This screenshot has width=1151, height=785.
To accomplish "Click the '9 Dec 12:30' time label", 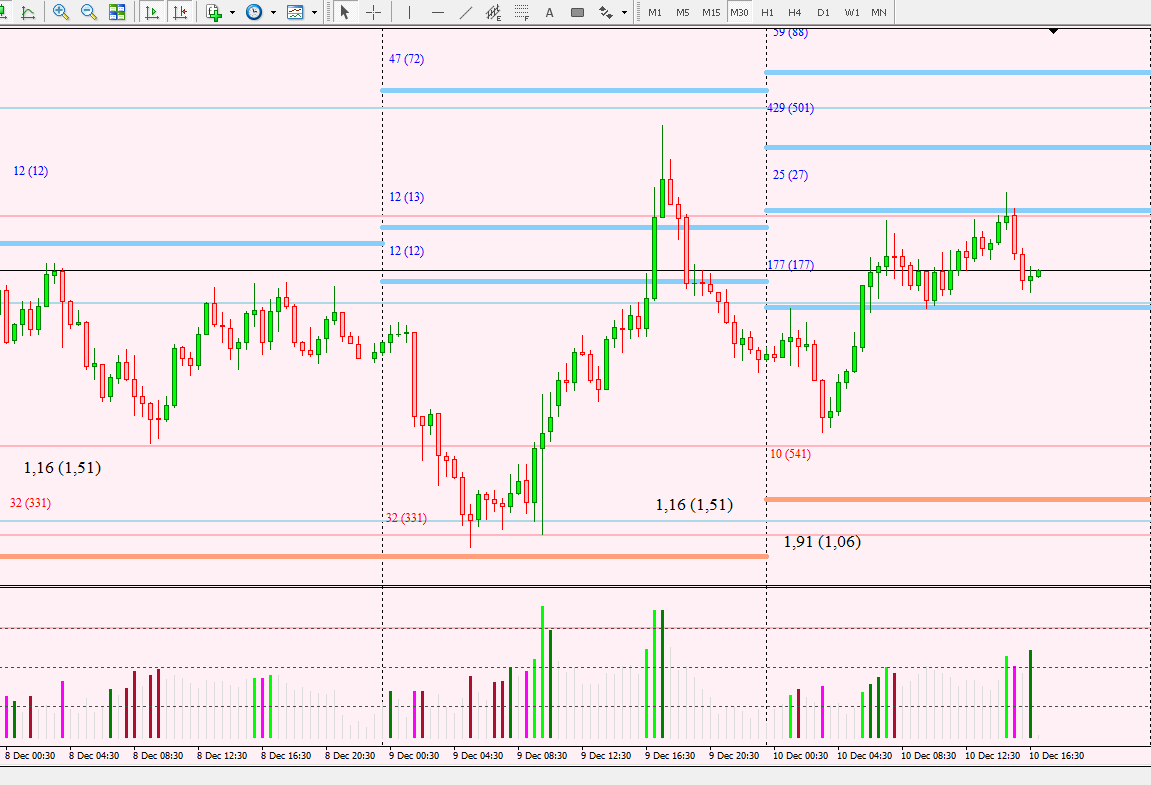I will (606, 756).
